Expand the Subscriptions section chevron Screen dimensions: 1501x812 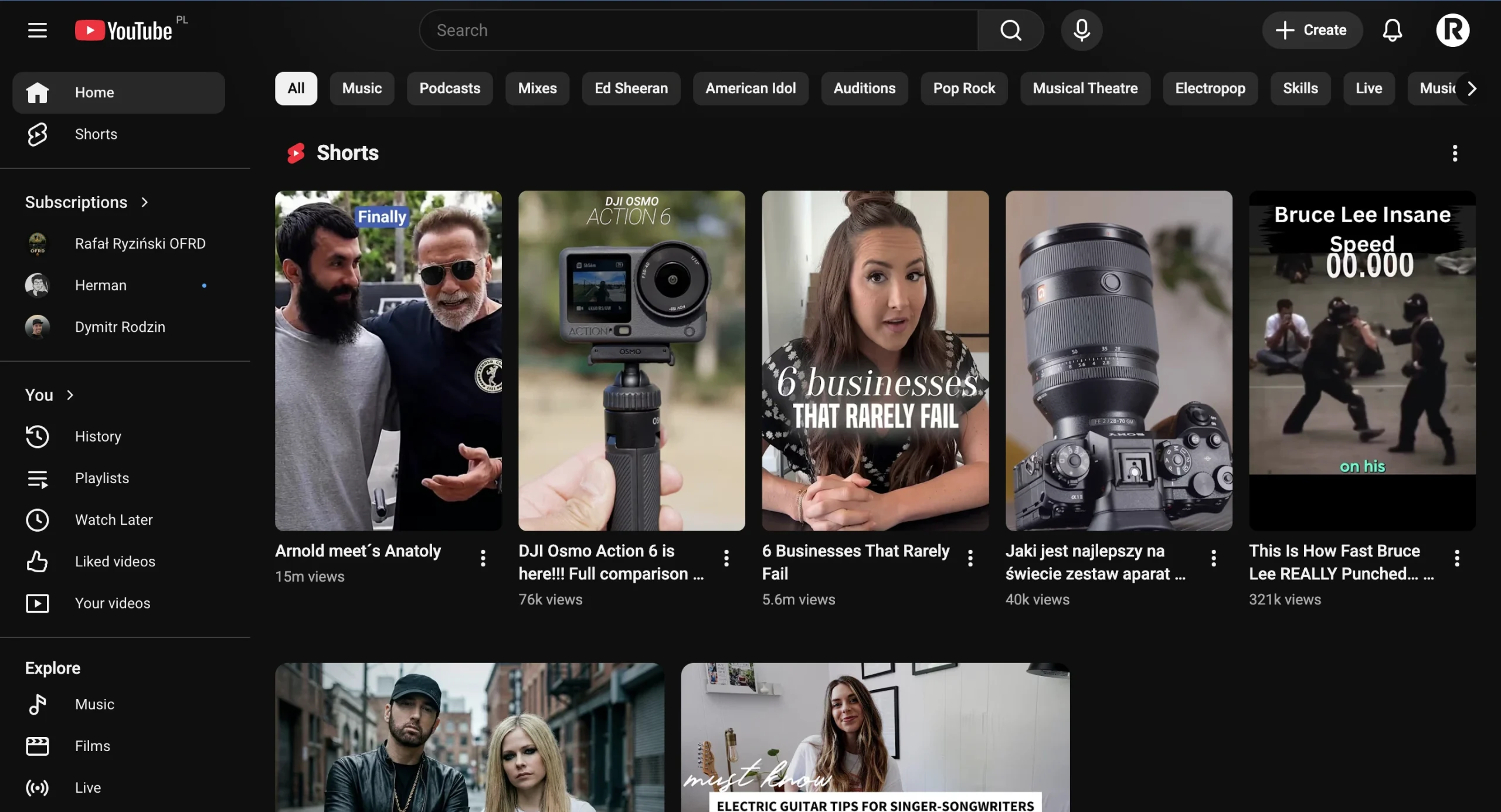(x=145, y=202)
